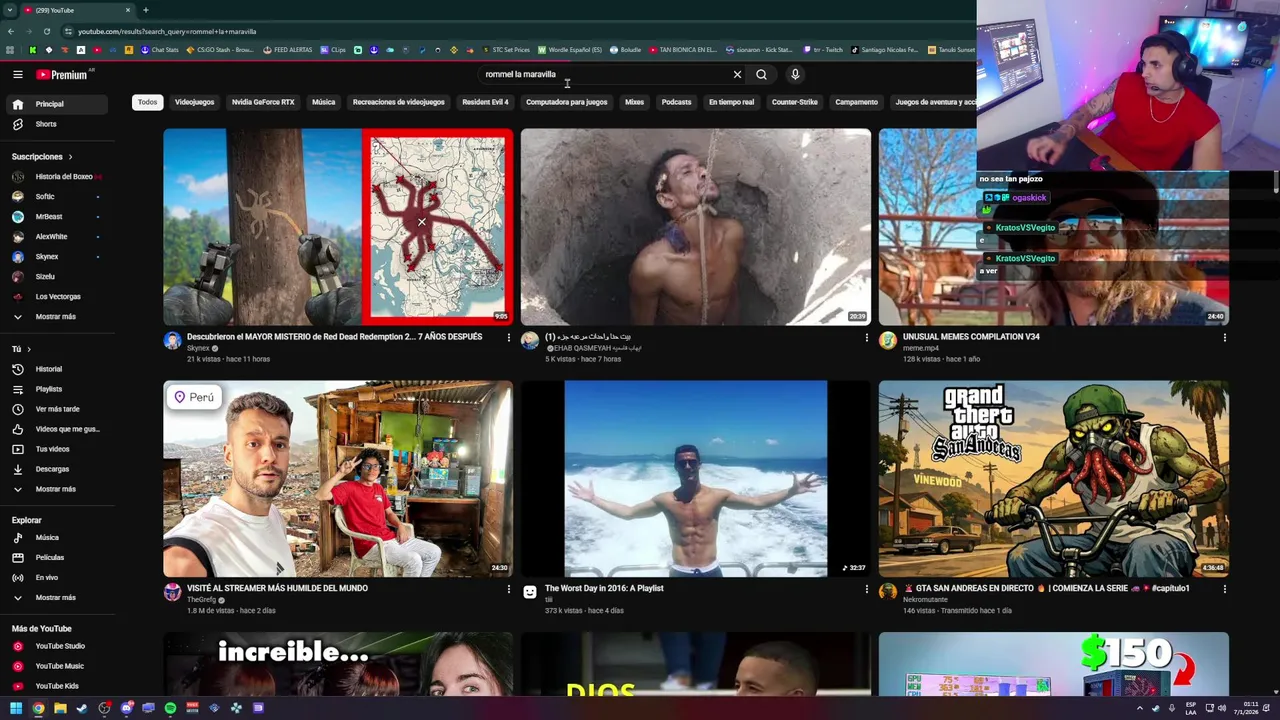Open the Suscripciones section chevron
The image size is (1280, 720).
click(70, 157)
